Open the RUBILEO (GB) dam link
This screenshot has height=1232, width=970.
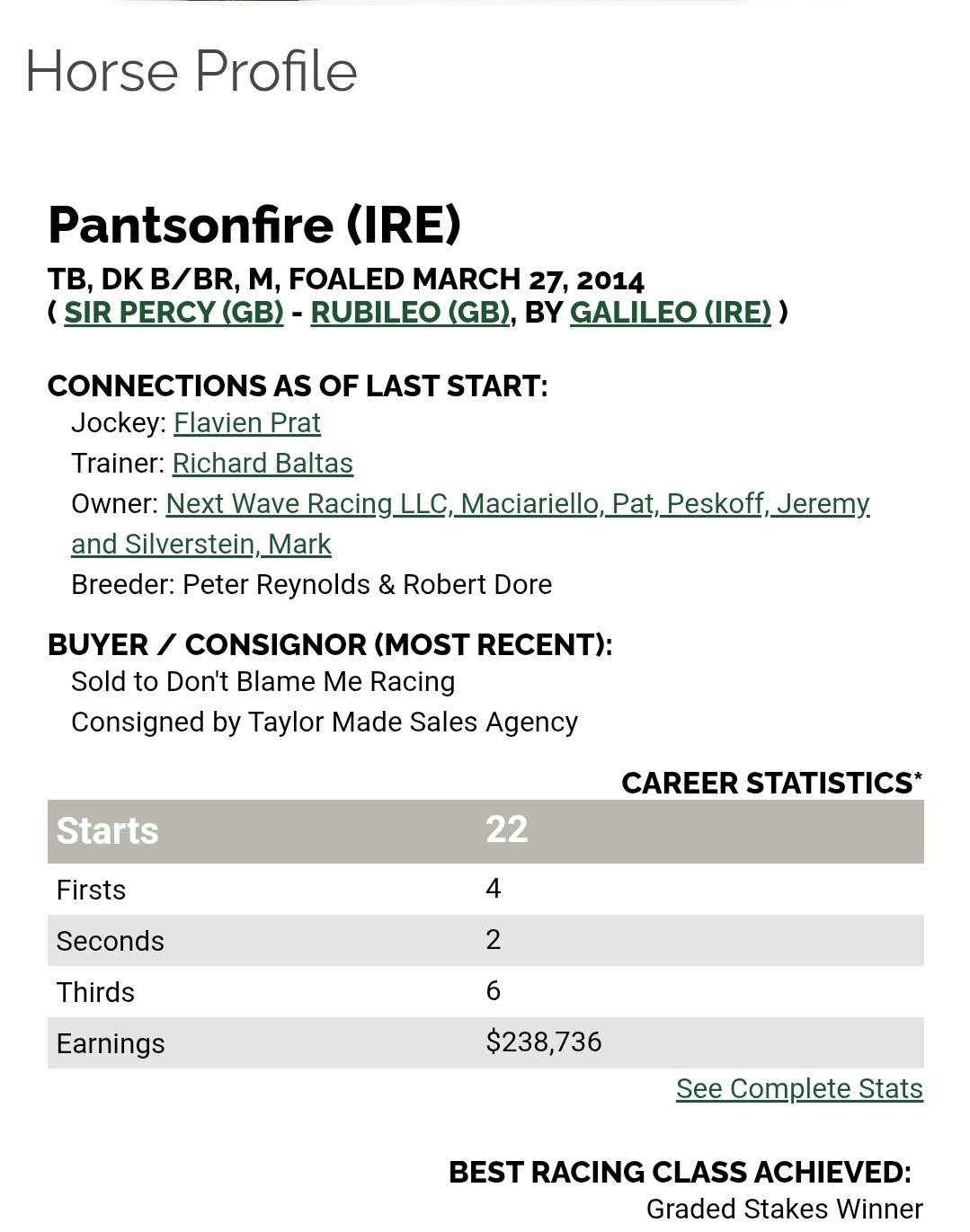[409, 312]
